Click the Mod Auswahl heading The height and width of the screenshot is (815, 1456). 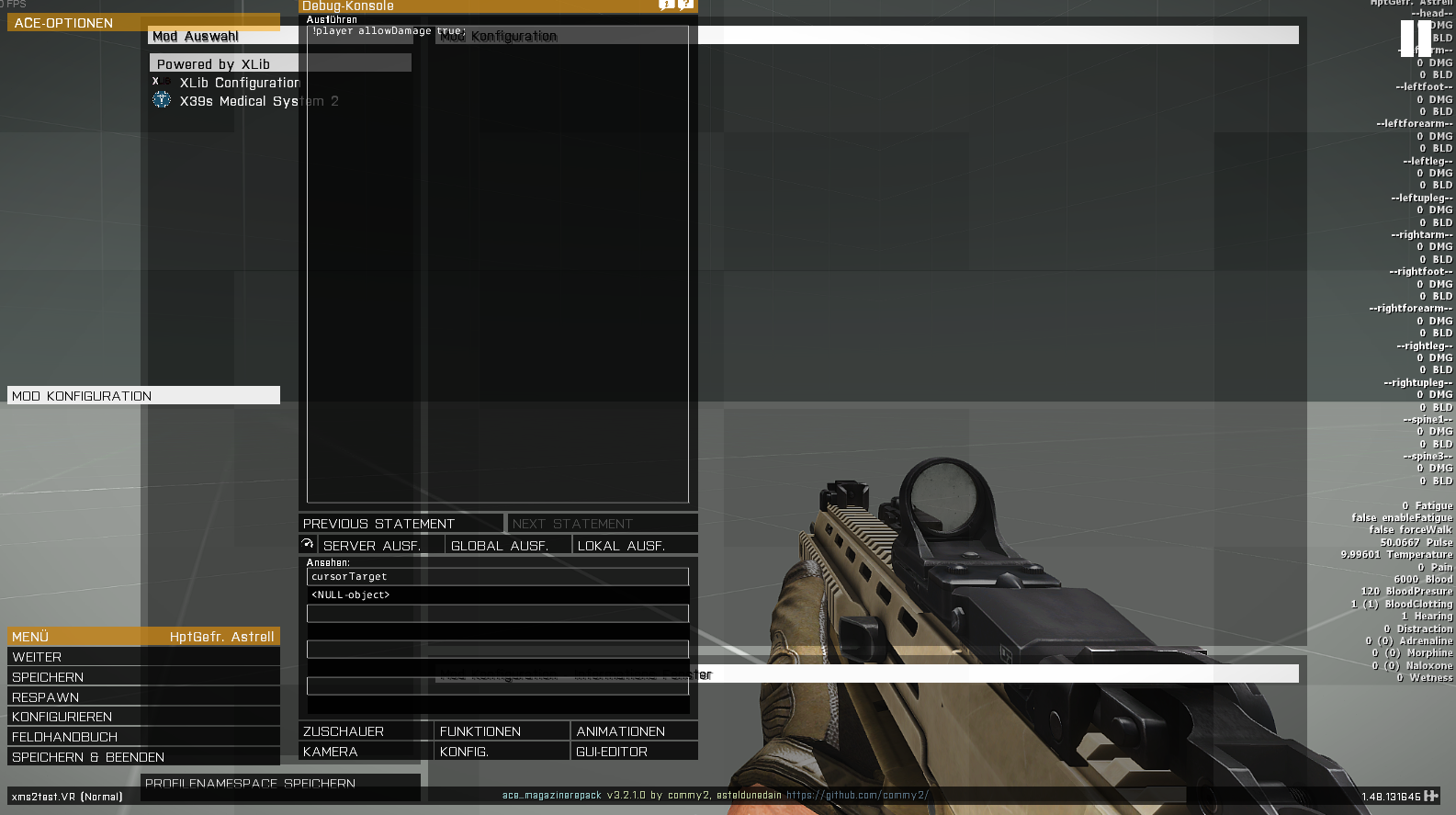click(196, 37)
